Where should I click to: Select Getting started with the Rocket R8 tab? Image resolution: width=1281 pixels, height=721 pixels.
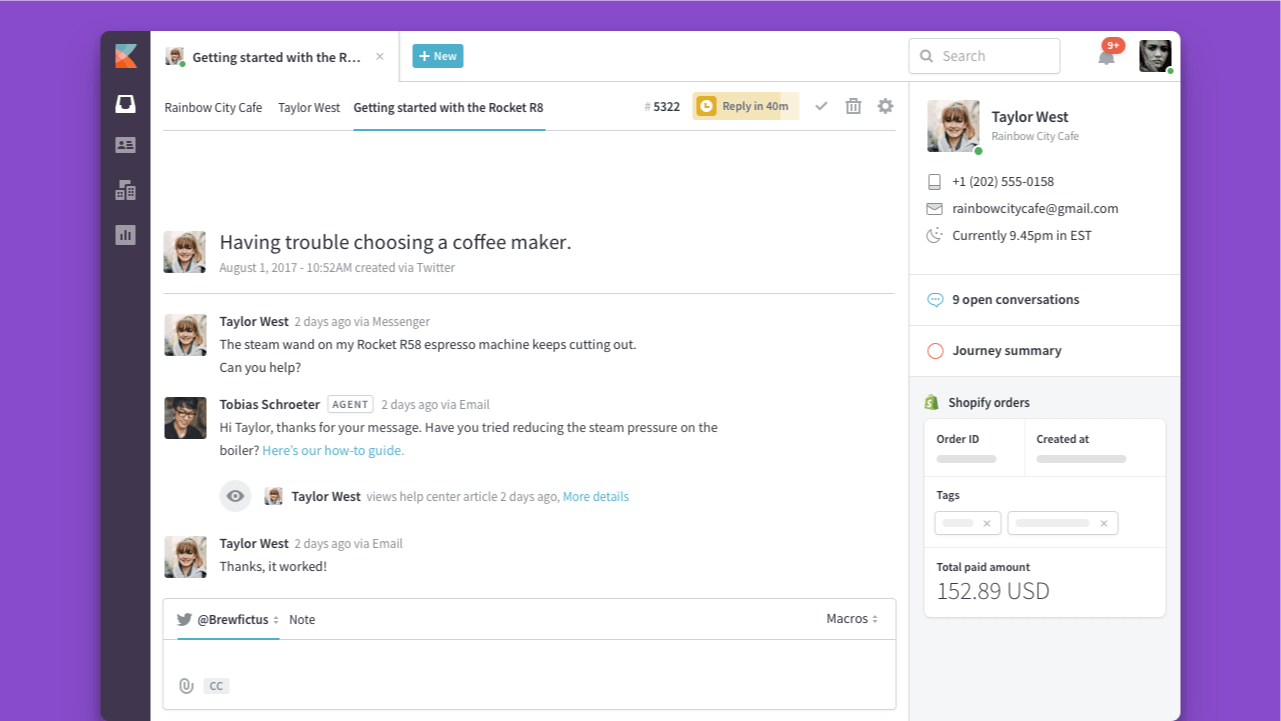click(448, 107)
